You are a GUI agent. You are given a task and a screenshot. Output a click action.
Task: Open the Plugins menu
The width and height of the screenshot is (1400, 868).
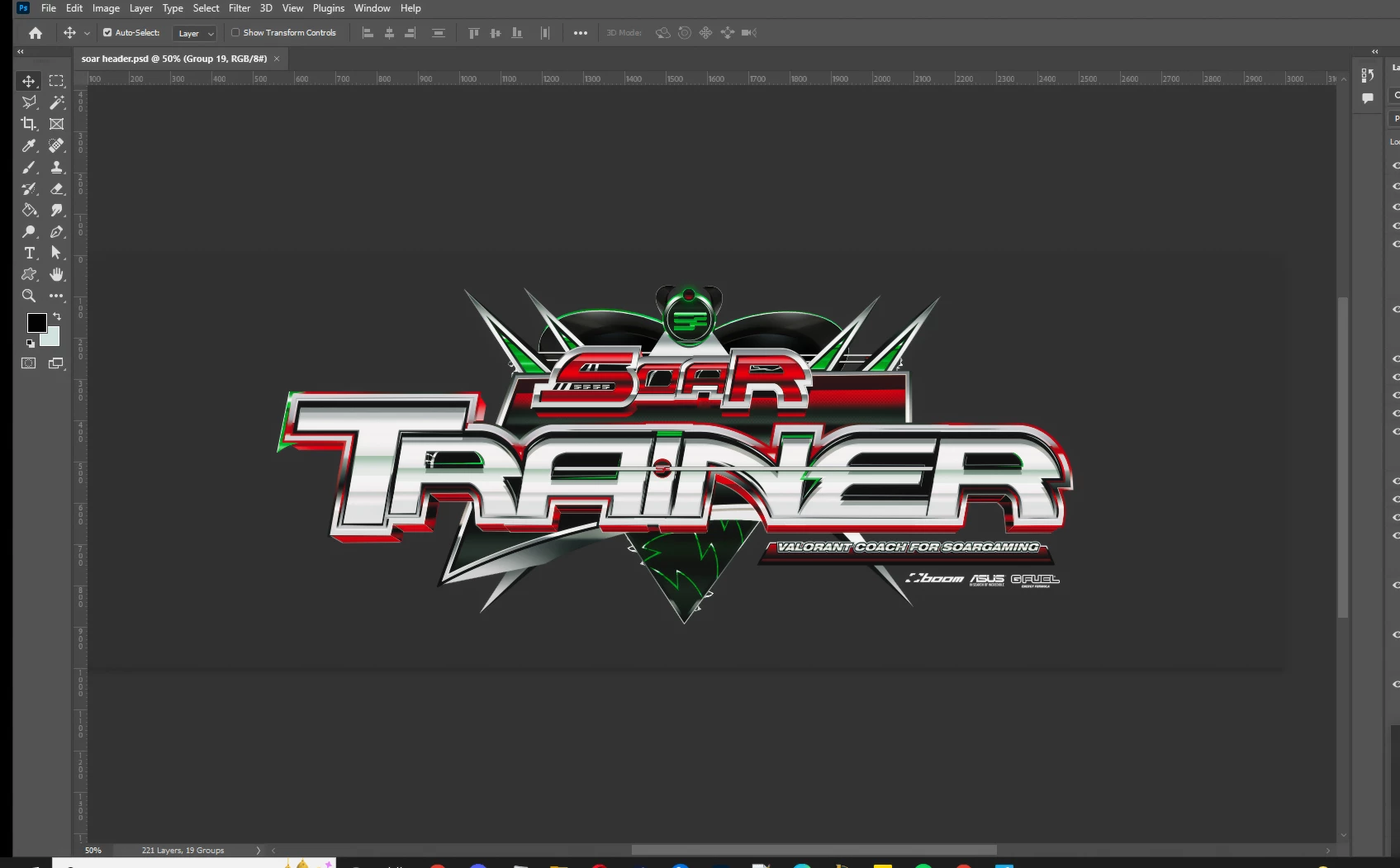pos(329,8)
